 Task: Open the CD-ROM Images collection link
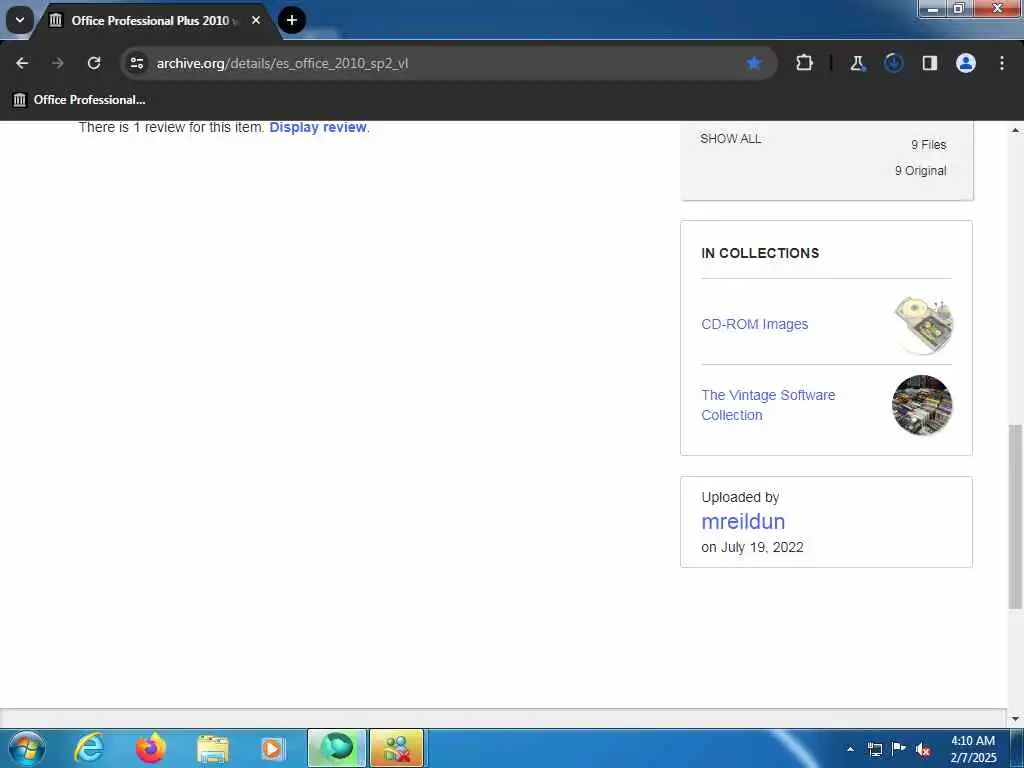tap(754, 324)
